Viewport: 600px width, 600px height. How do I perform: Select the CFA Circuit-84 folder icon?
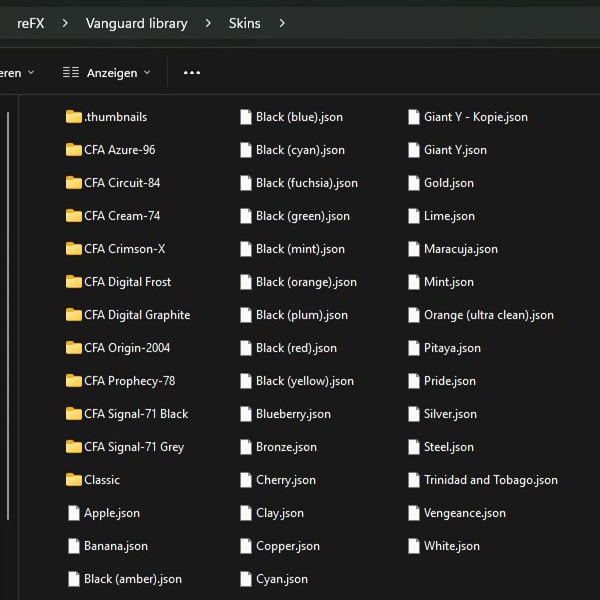click(73, 183)
